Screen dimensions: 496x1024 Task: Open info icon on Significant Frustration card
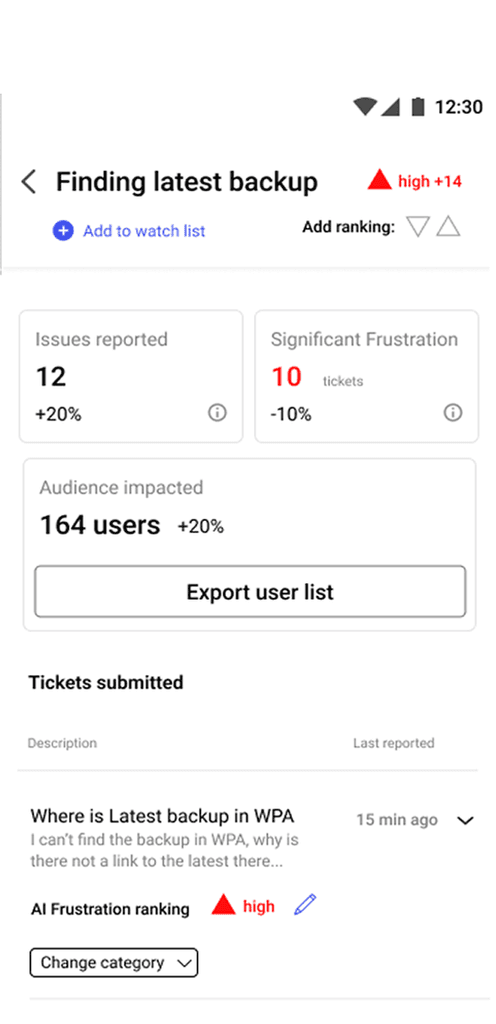pyautogui.click(x=453, y=413)
